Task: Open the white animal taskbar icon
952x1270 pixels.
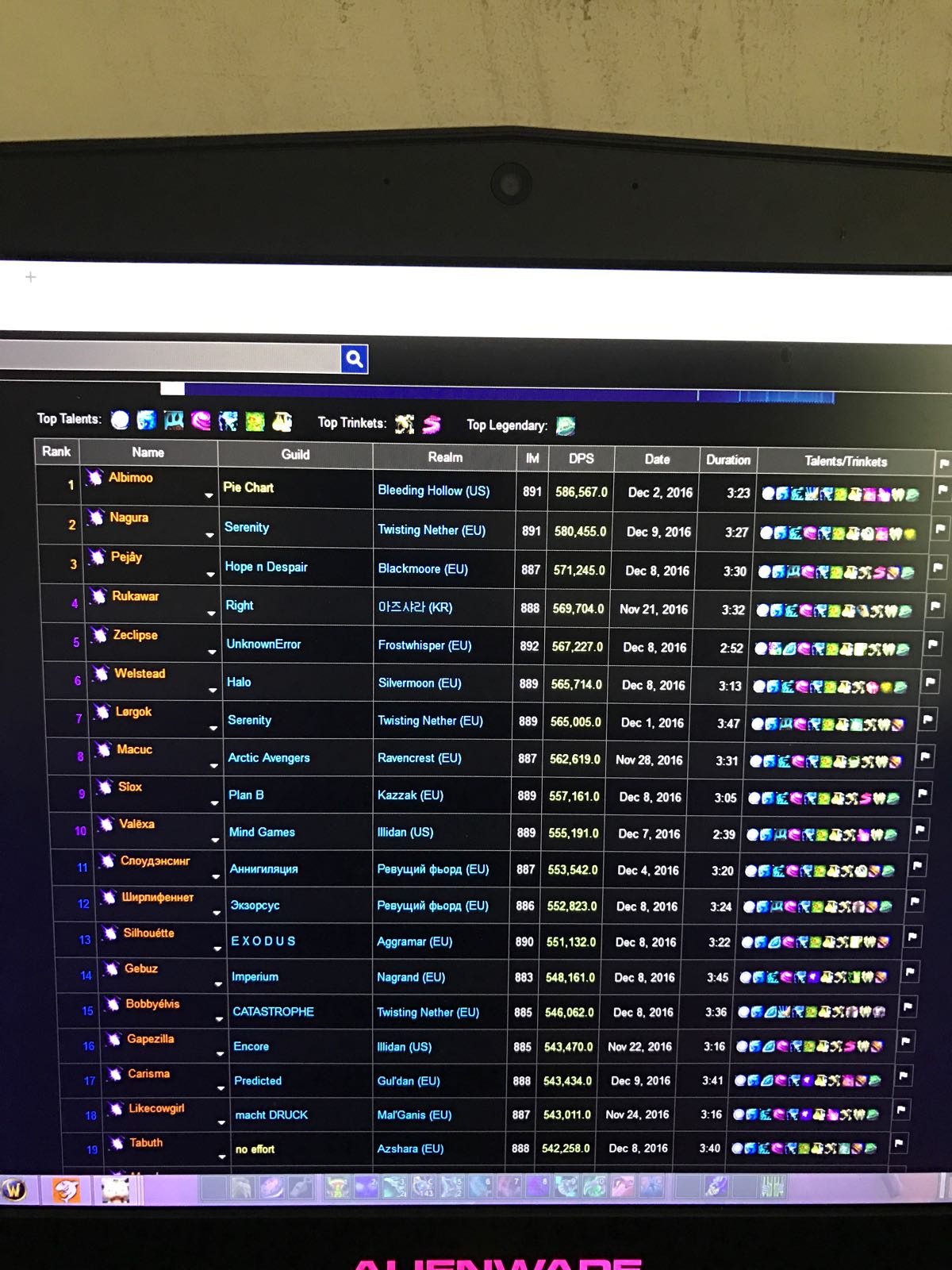Action: (116, 1189)
